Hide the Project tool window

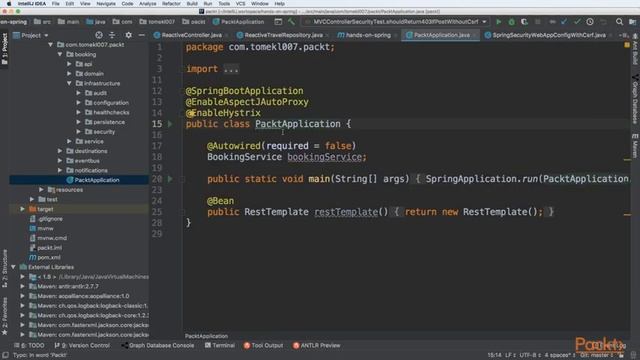point(141,35)
